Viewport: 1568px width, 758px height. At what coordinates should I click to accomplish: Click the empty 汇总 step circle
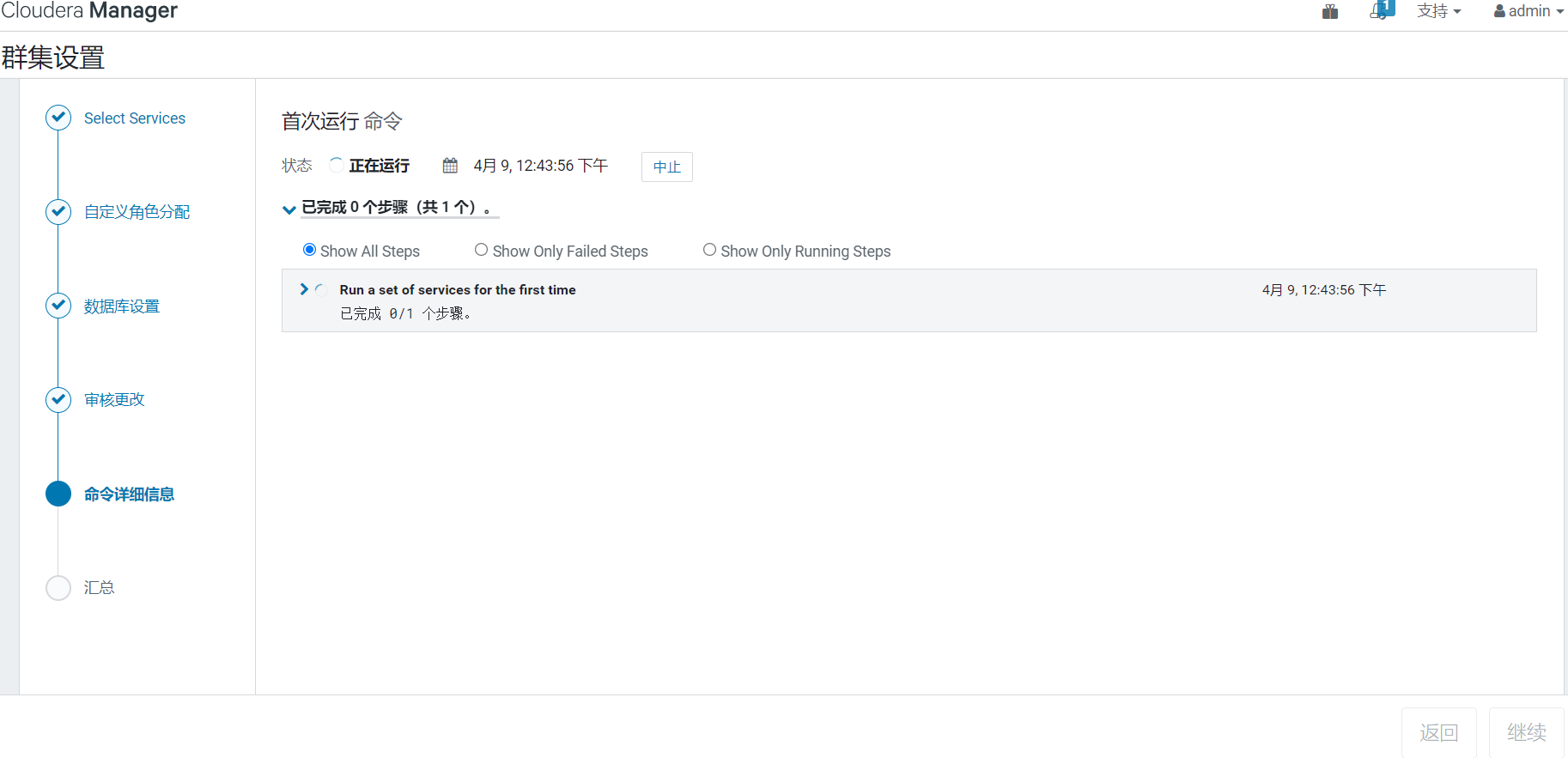[58, 587]
